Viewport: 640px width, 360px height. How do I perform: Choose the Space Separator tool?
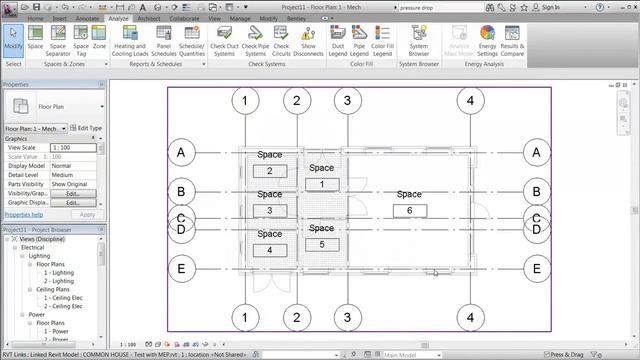tap(58, 41)
